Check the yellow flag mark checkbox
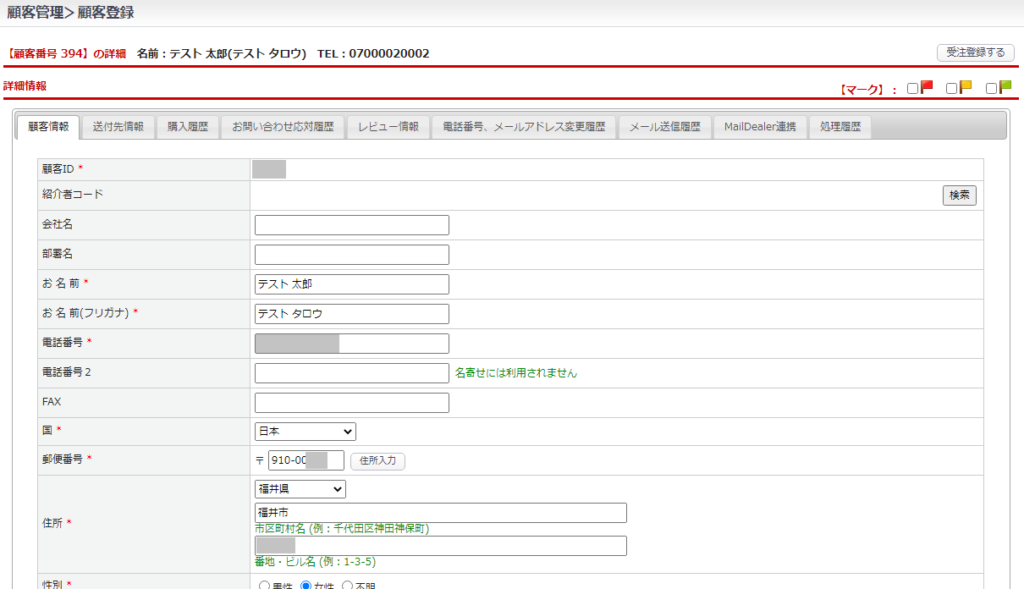1024x589 pixels. (952, 89)
